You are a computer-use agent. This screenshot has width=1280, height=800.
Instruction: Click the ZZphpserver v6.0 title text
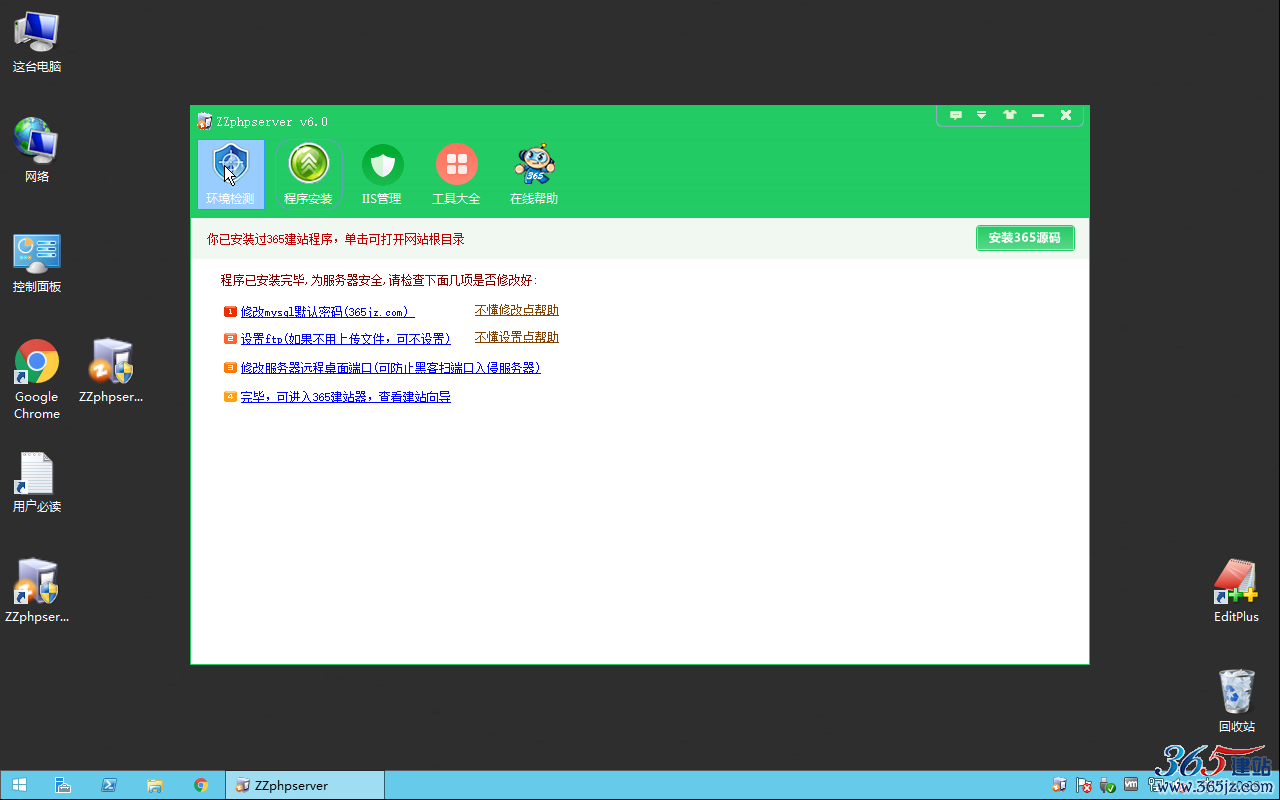(272, 122)
